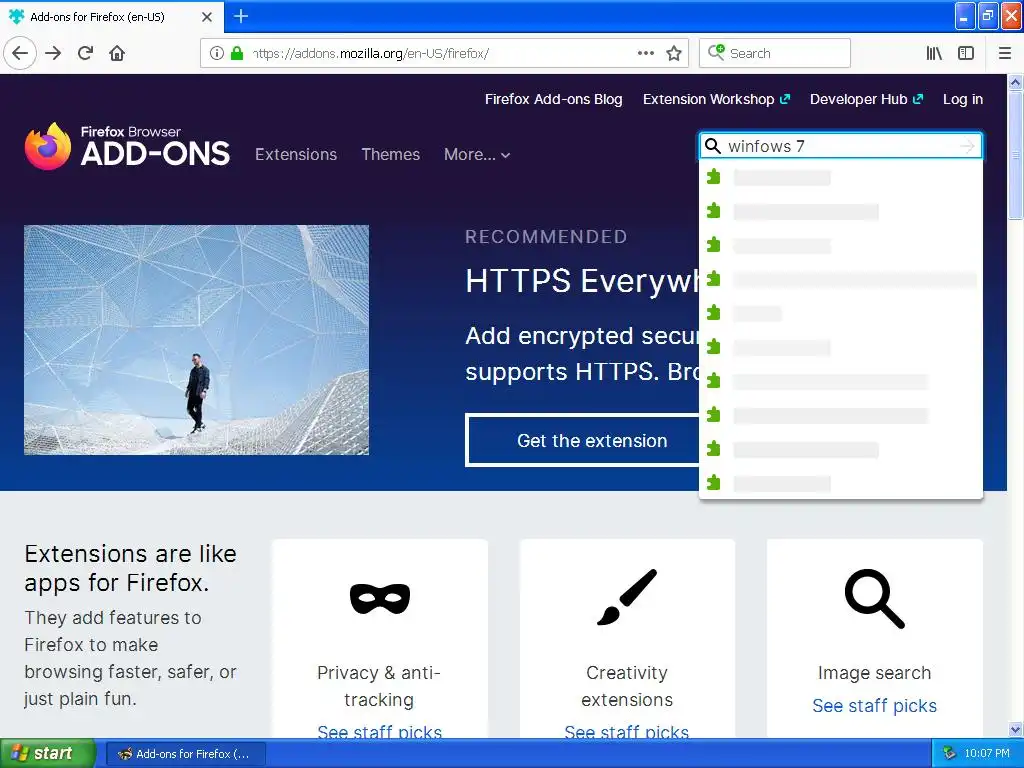Open page actions three-dot menu

(645, 53)
